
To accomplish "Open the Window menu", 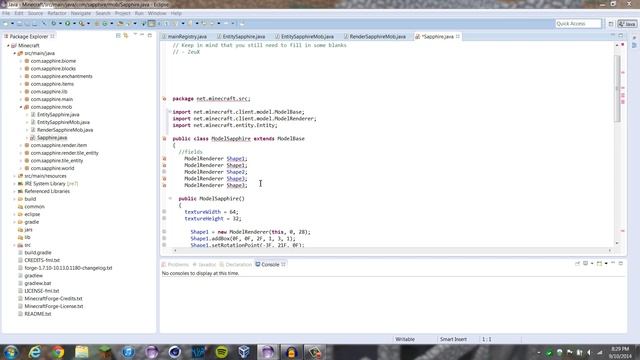I will [157, 13].
